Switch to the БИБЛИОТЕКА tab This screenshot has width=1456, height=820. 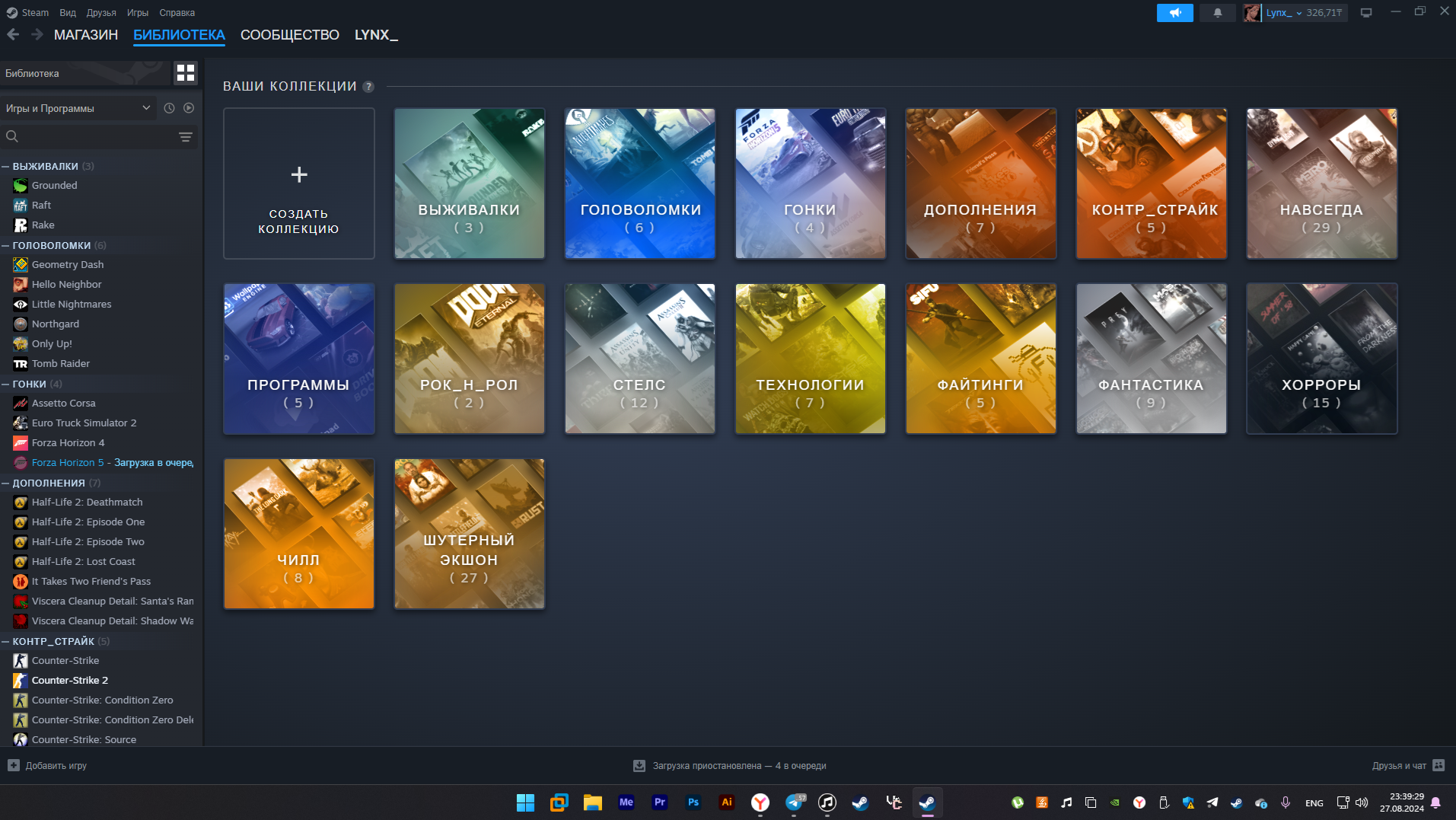(179, 35)
